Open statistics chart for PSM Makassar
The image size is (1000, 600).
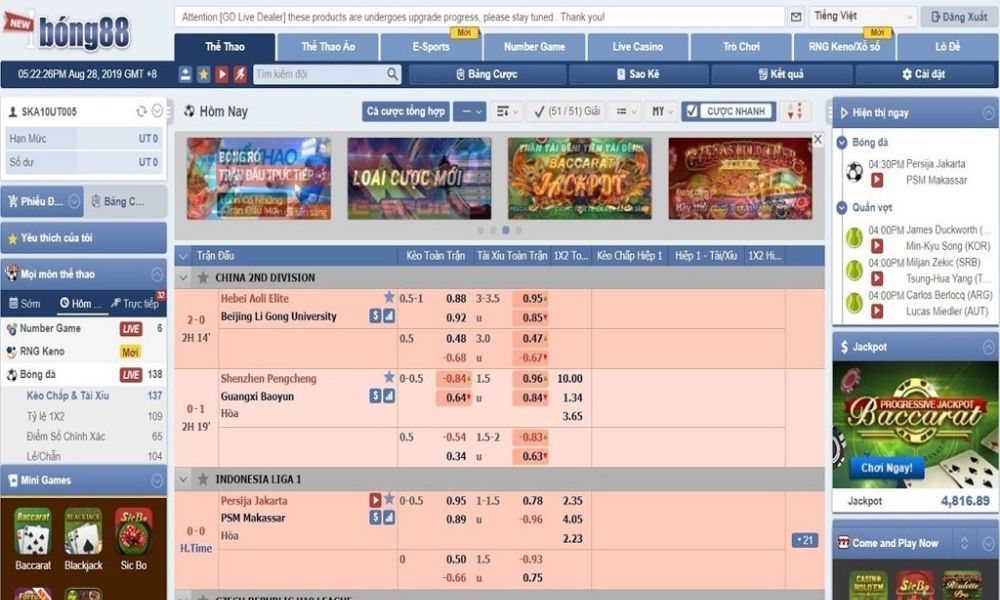click(388, 518)
